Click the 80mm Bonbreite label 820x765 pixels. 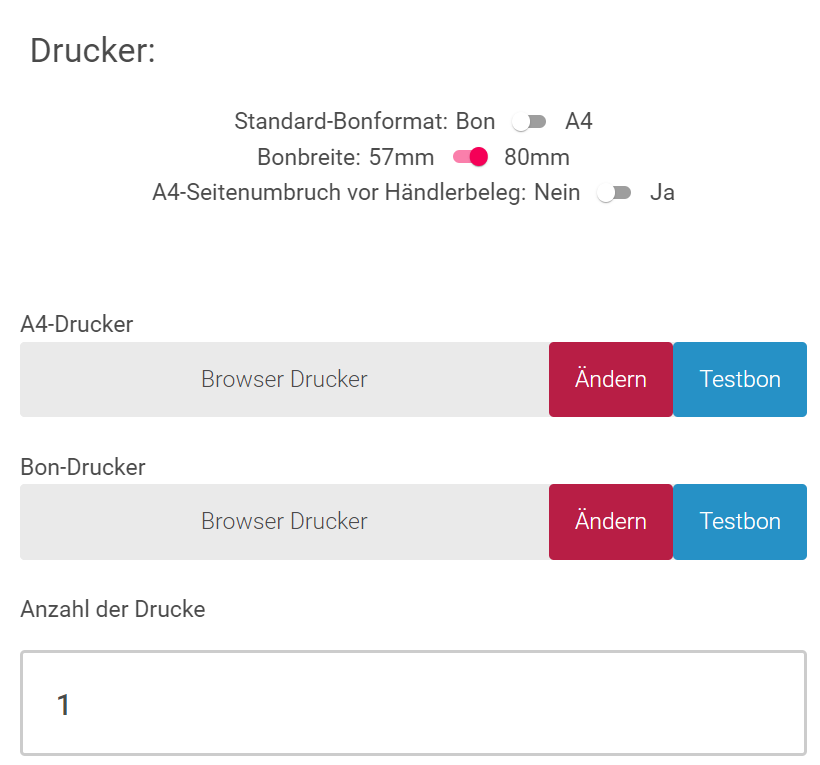(537, 157)
